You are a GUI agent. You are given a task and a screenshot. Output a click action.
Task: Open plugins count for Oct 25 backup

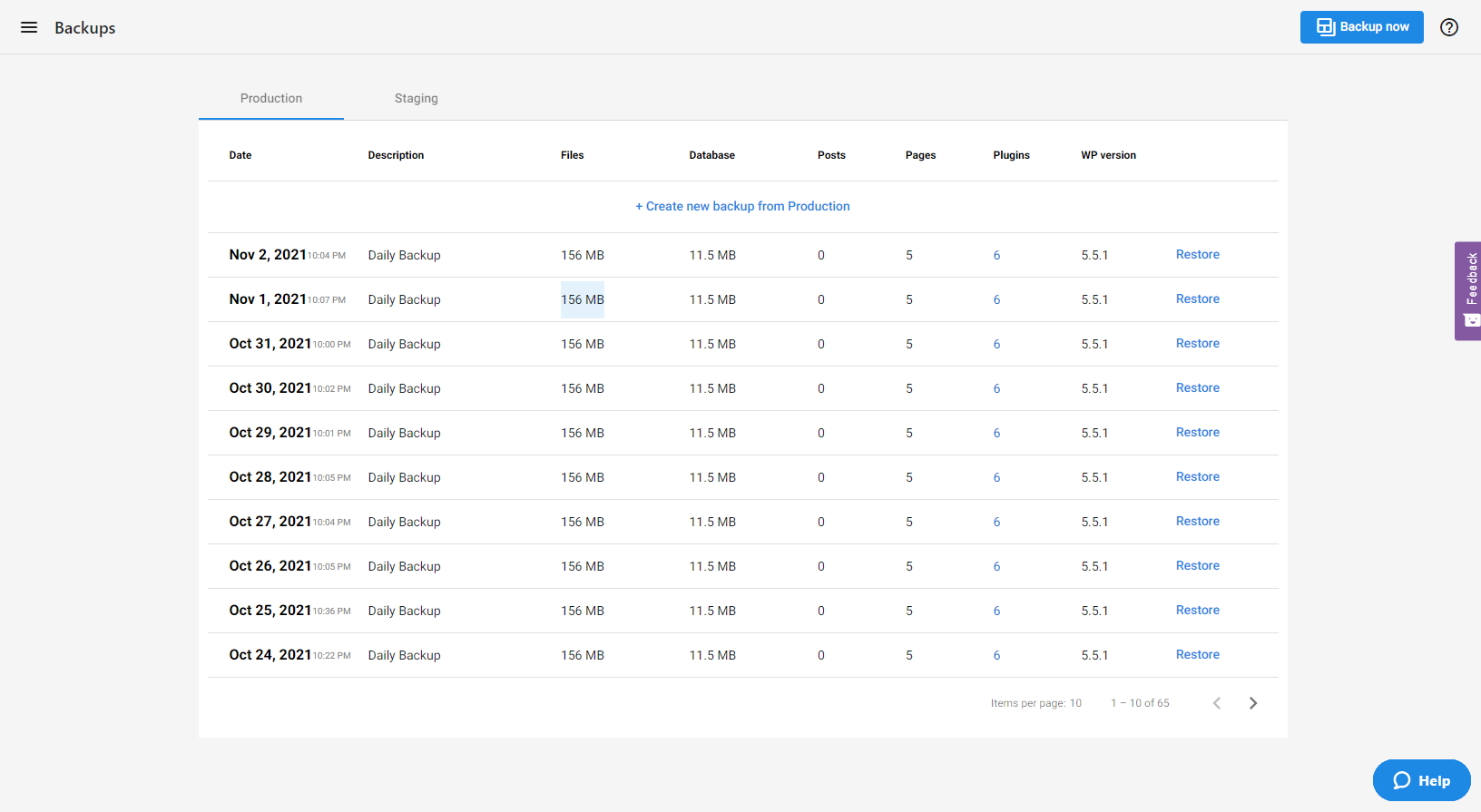click(x=996, y=611)
